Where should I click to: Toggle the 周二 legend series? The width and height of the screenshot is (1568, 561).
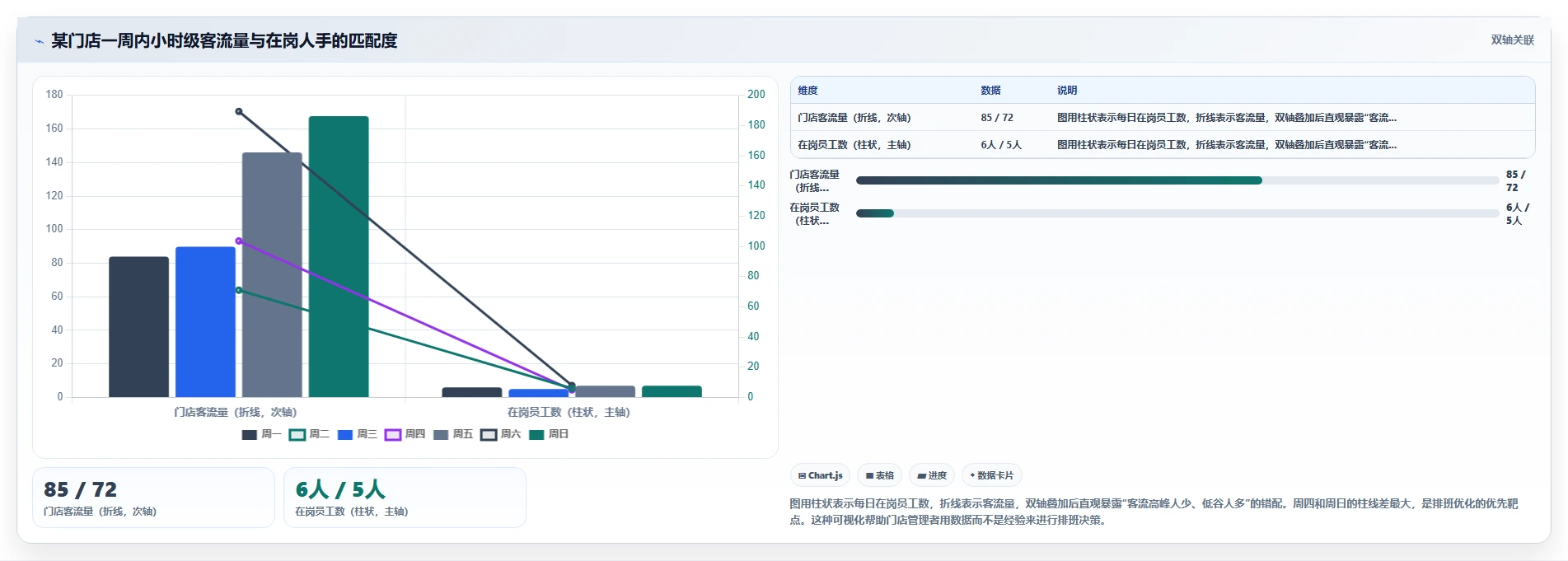[x=309, y=434]
